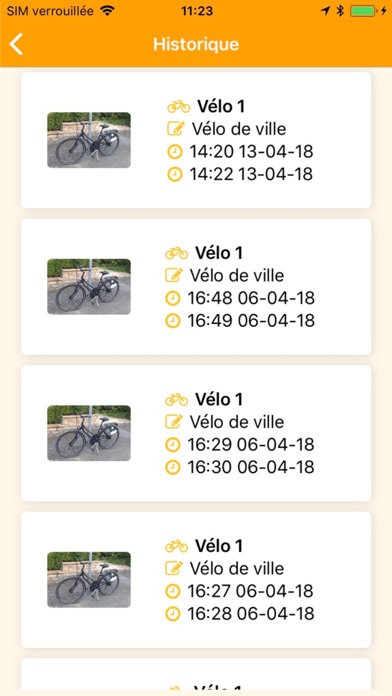Tap the clock icon next to 14:22 13-04-18
This screenshot has height=696, width=392.
175,174
